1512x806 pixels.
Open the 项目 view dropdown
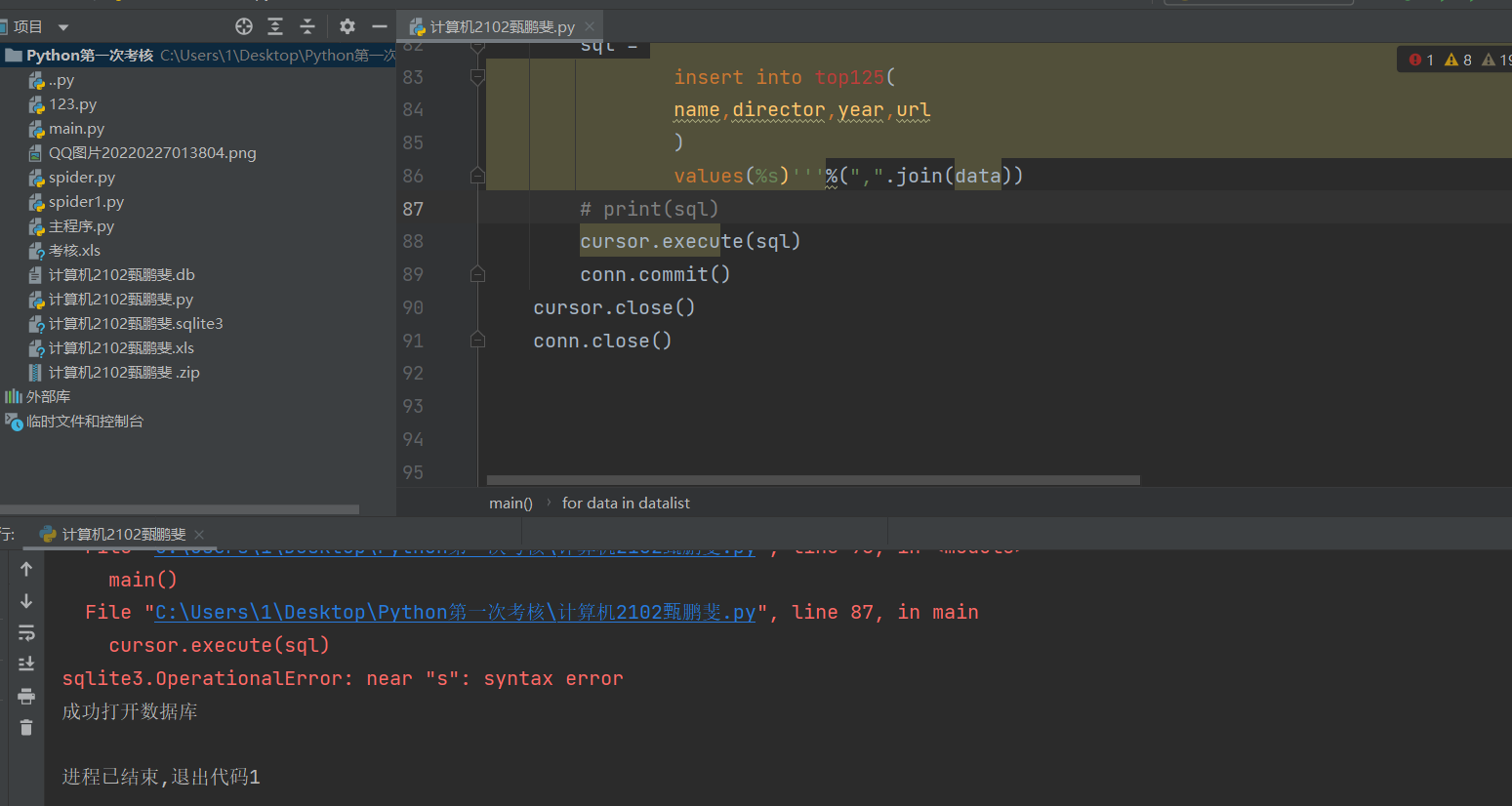(63, 27)
